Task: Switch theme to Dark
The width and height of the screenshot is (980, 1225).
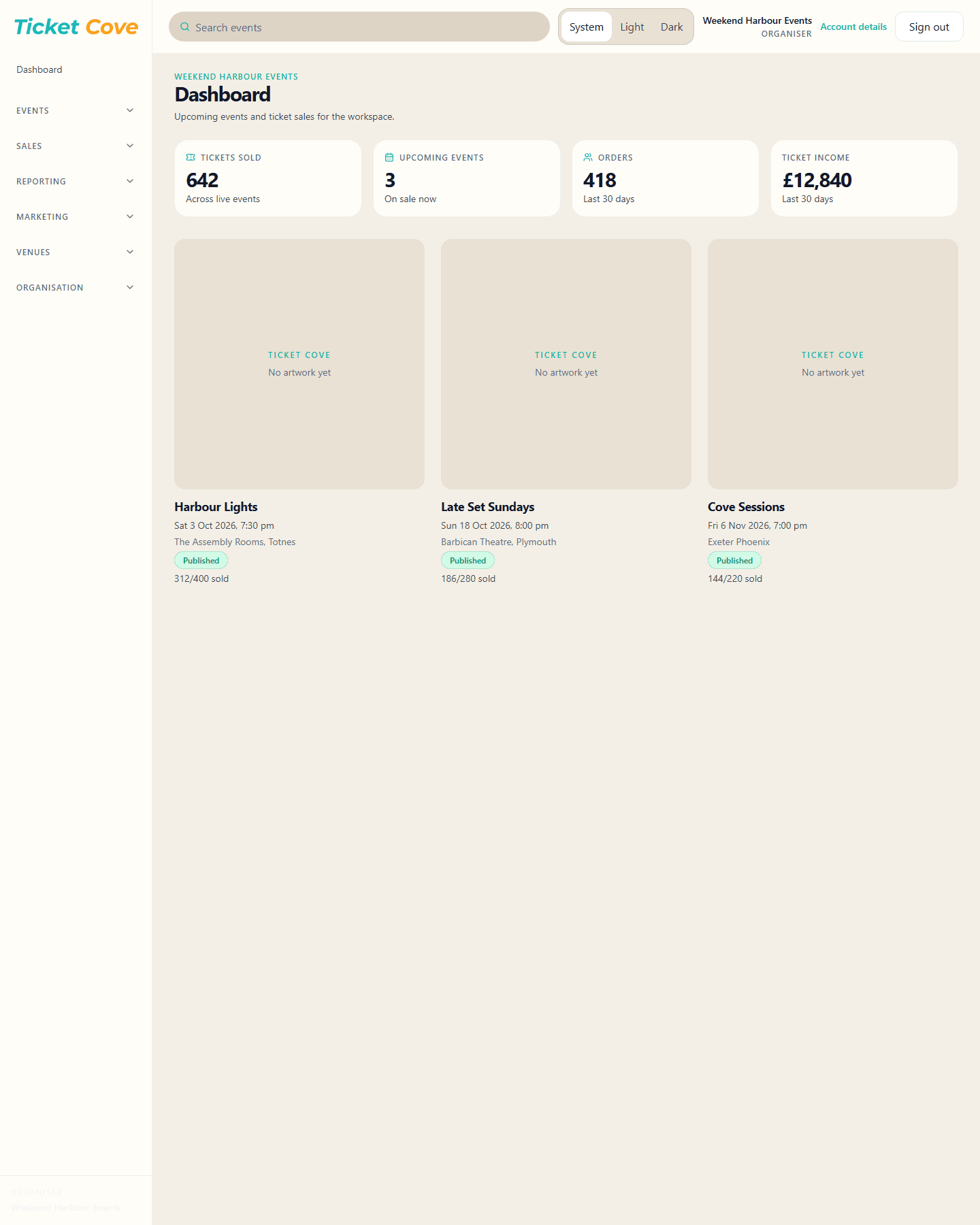Action: click(x=672, y=27)
